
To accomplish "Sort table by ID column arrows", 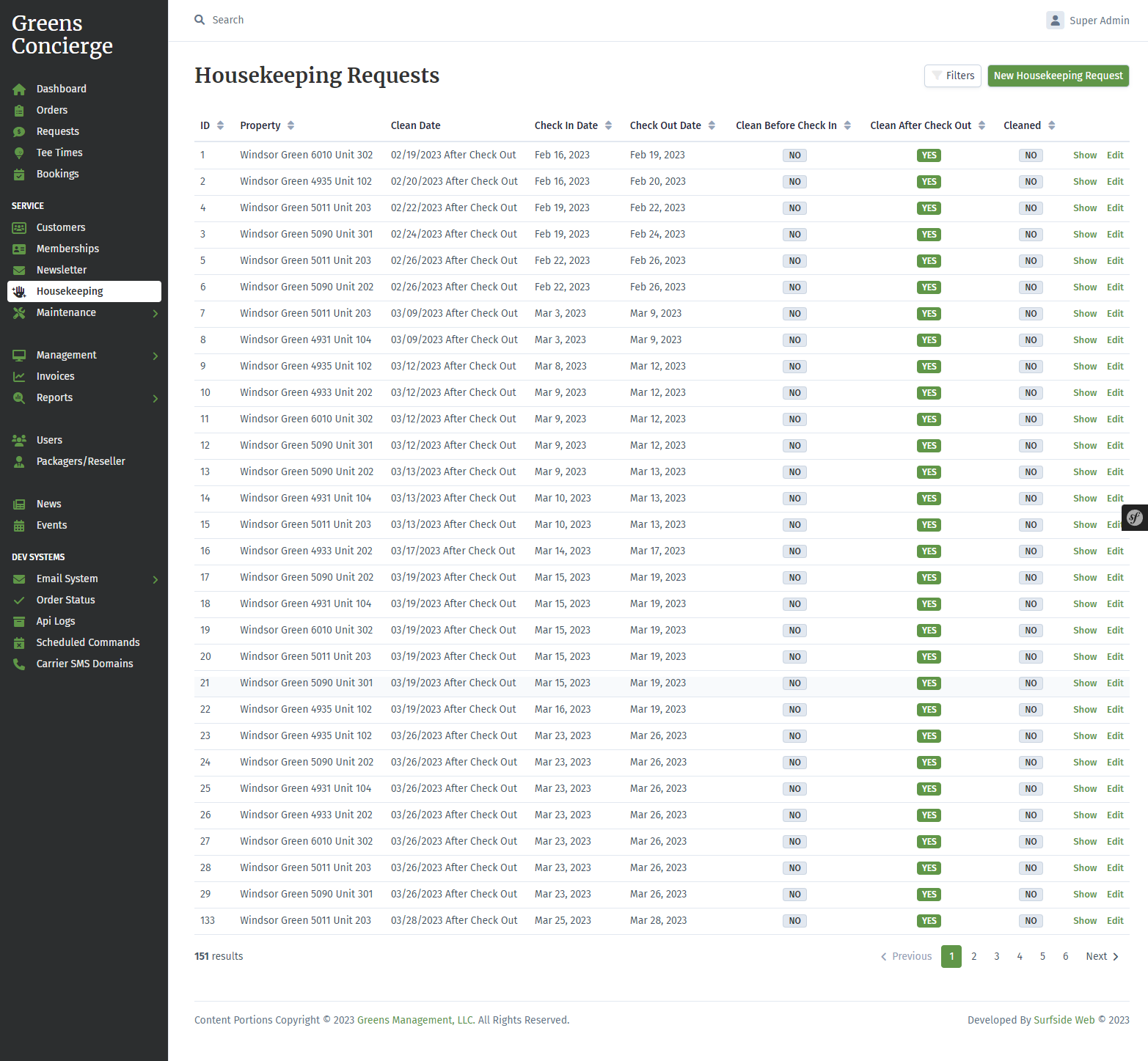I will point(220,125).
